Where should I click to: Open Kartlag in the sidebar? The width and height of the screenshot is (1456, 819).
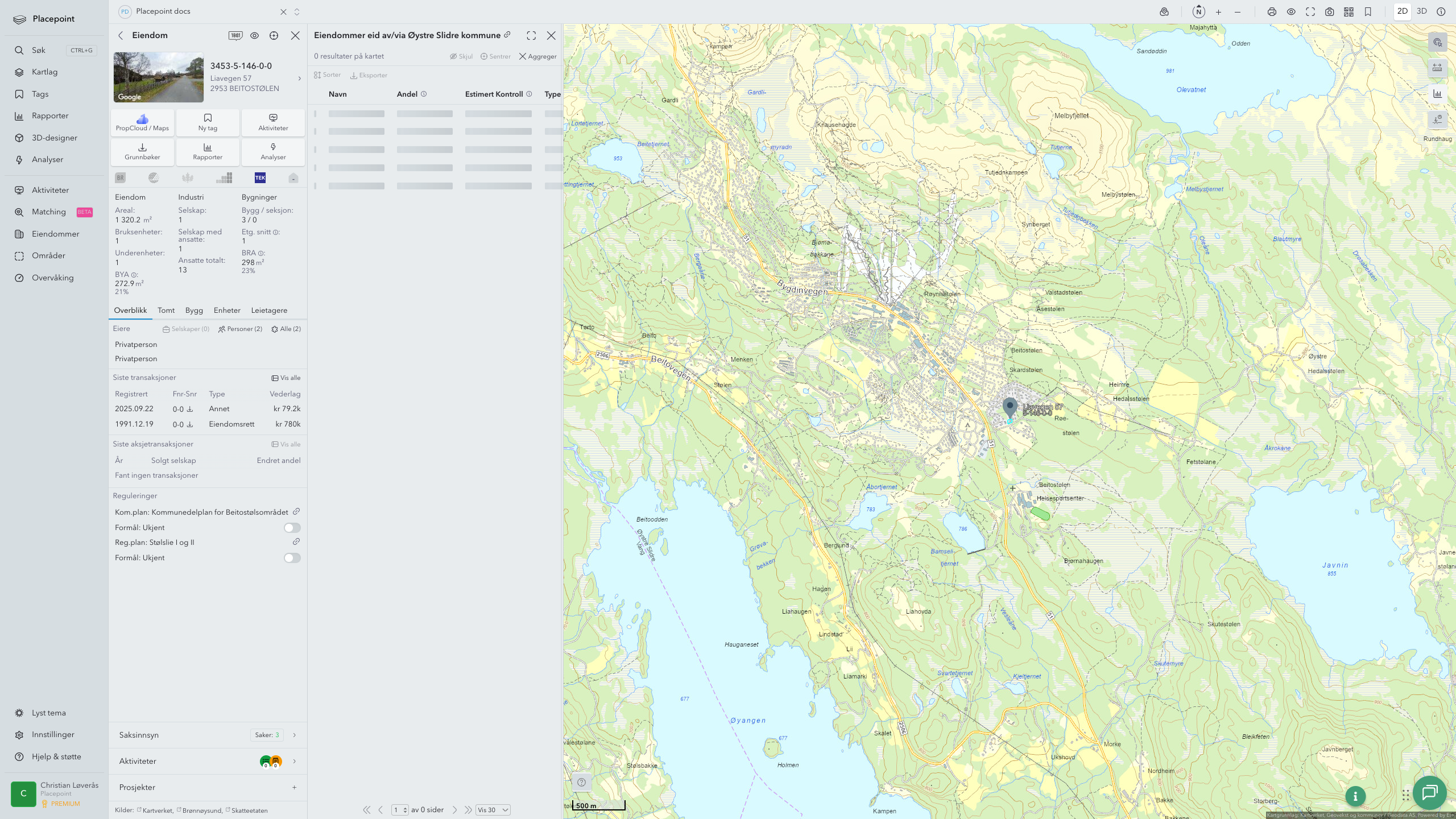point(44,72)
